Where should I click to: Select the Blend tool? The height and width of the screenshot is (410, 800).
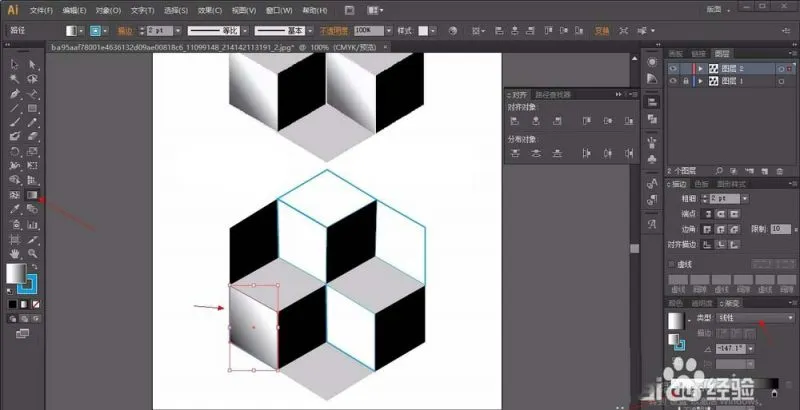tap(32, 209)
